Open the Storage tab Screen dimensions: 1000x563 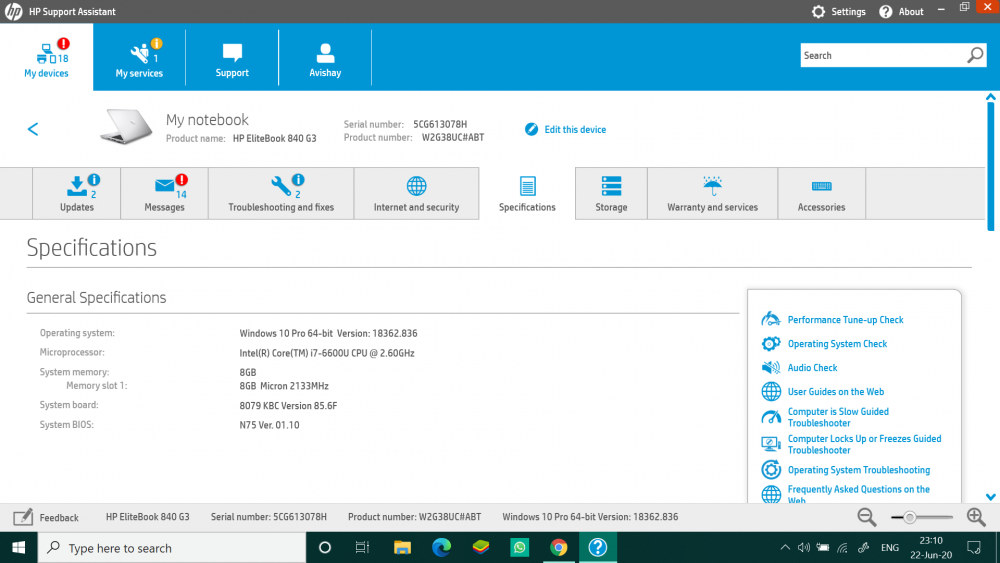coord(611,194)
